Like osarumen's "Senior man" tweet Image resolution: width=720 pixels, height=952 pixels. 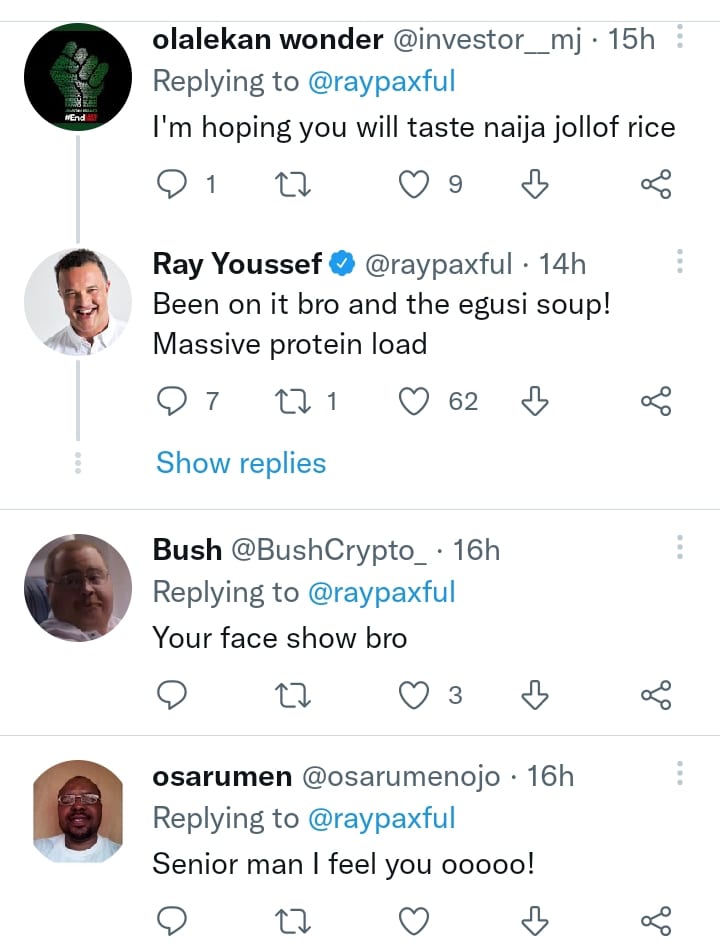(414, 920)
